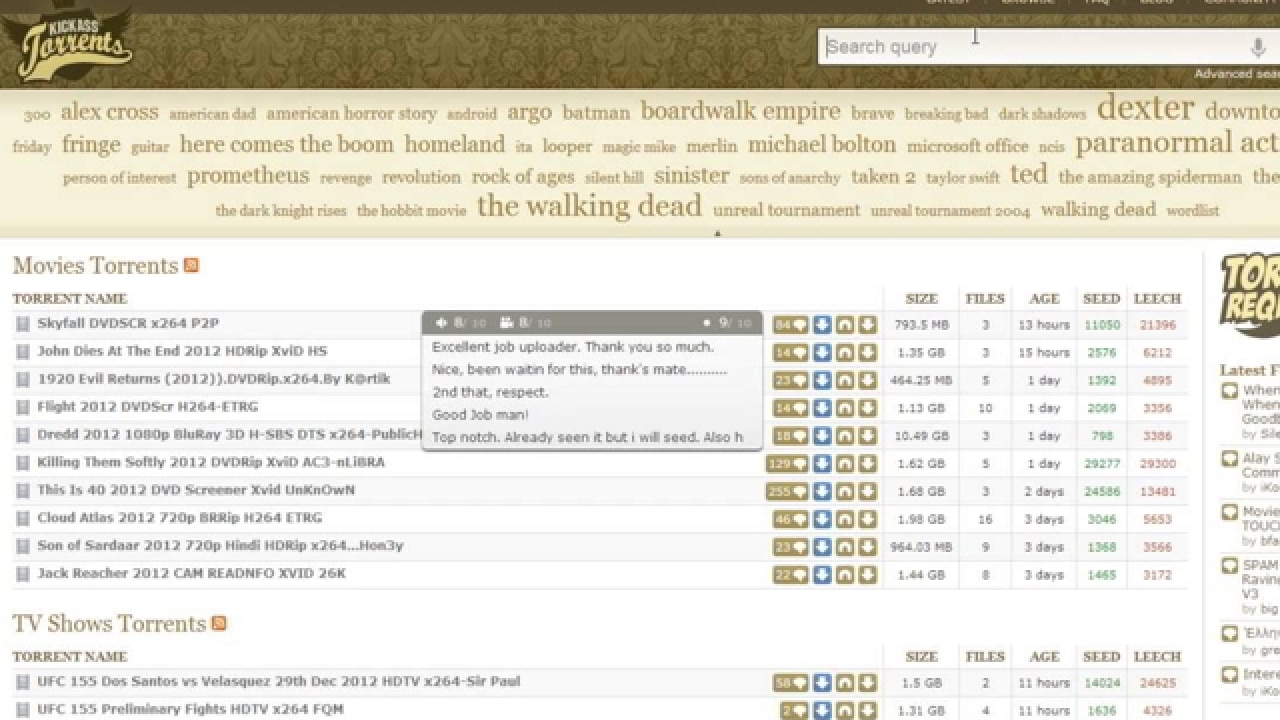The width and height of the screenshot is (1280, 720).
Task: Open John Dies At The End 2012 HDRip torrent
Action: pyautogui.click(x=182, y=351)
